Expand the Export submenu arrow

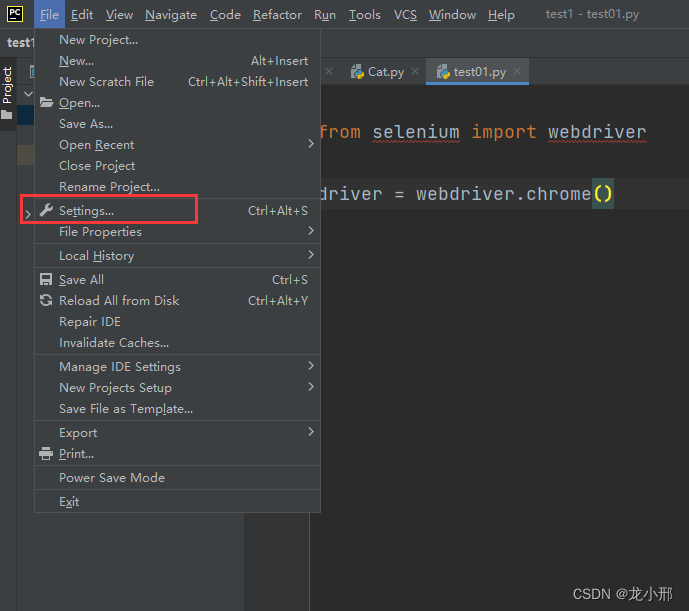pyautogui.click(x=311, y=432)
